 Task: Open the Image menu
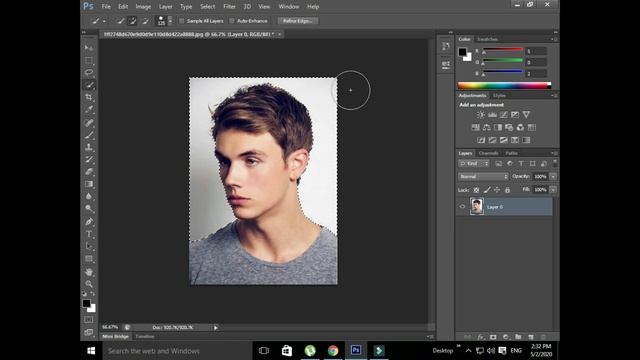143,7
